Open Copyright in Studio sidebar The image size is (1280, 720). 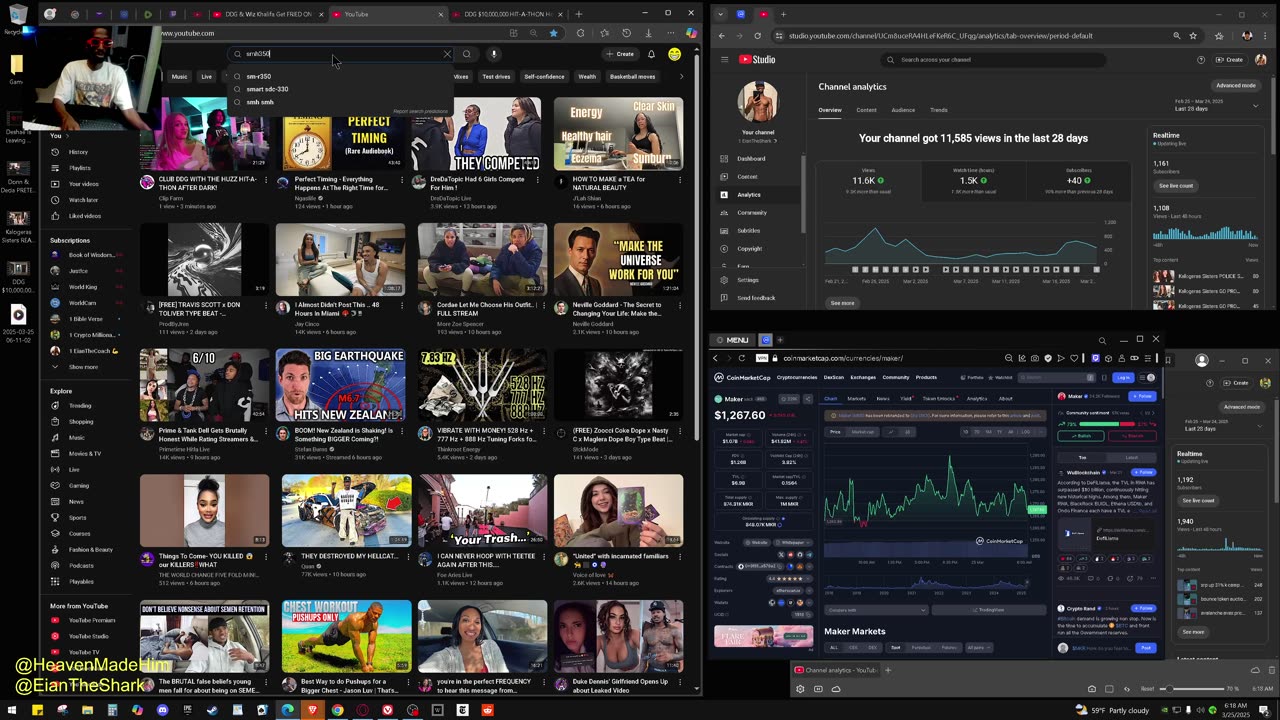[x=749, y=249]
